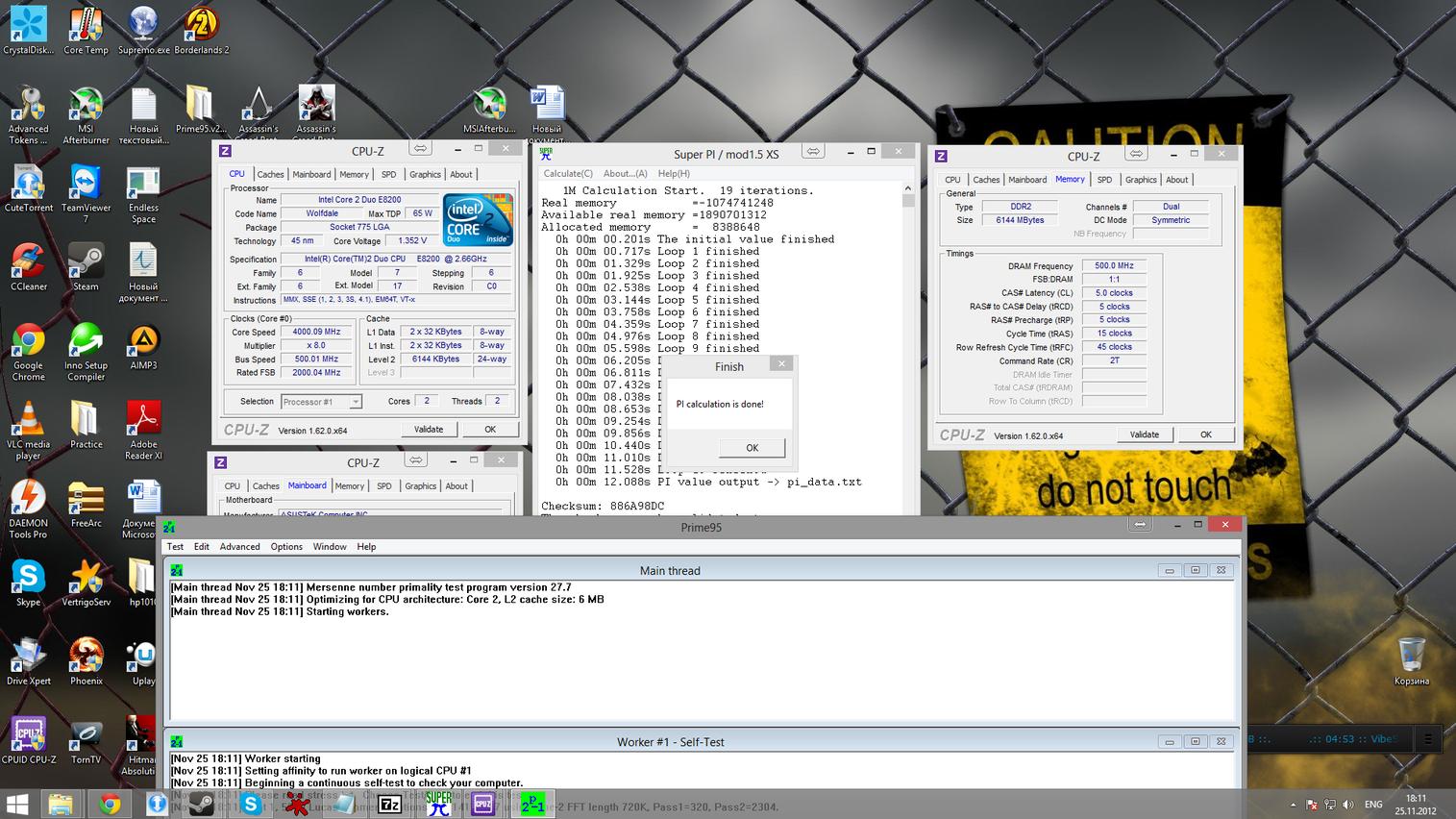
Task: Select DRAM Frequency value 500.0 MHz
Action: (1114, 266)
